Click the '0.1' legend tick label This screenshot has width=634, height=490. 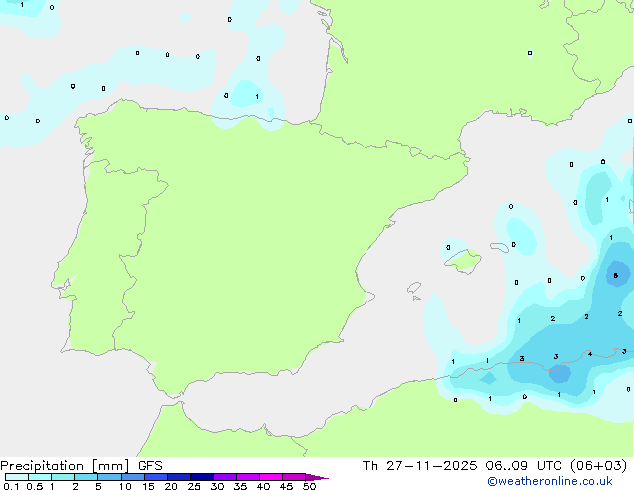pos(11,486)
